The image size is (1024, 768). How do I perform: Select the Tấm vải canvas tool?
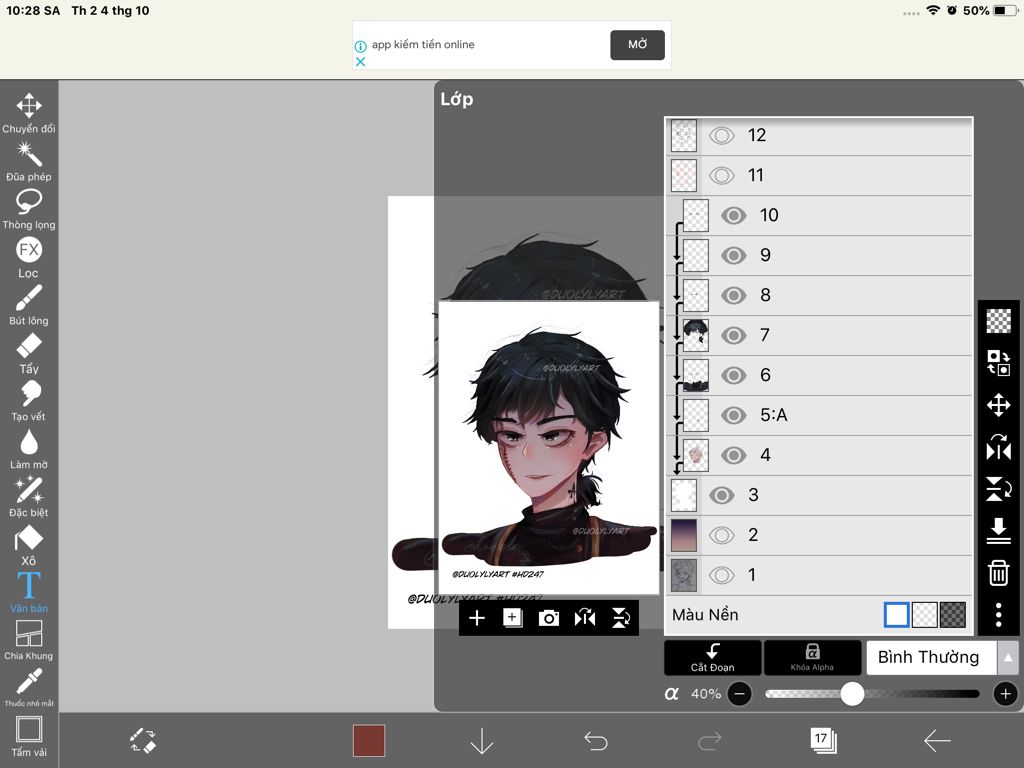pyautogui.click(x=29, y=737)
